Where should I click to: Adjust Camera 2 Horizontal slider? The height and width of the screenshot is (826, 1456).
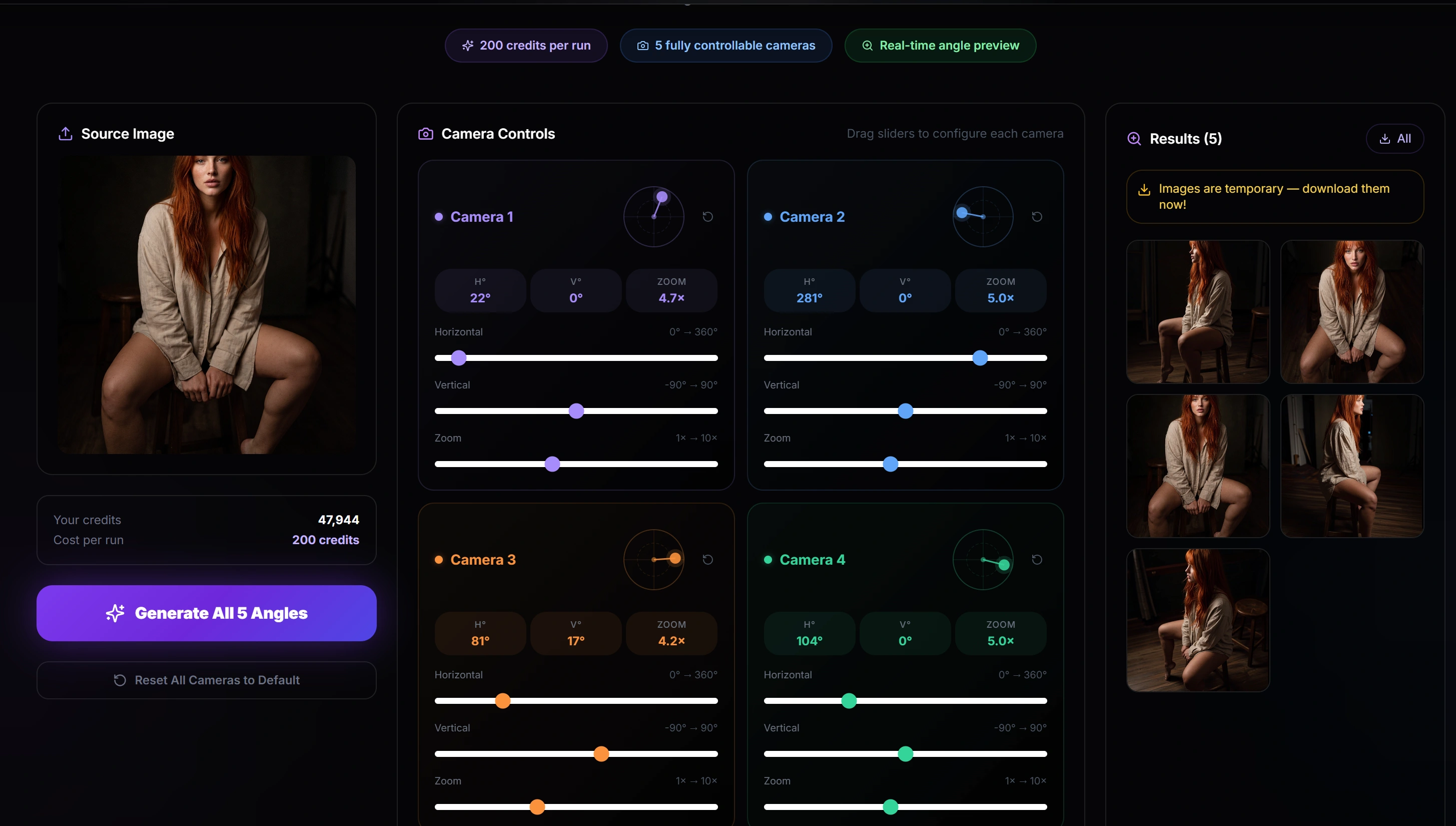[x=906, y=358]
